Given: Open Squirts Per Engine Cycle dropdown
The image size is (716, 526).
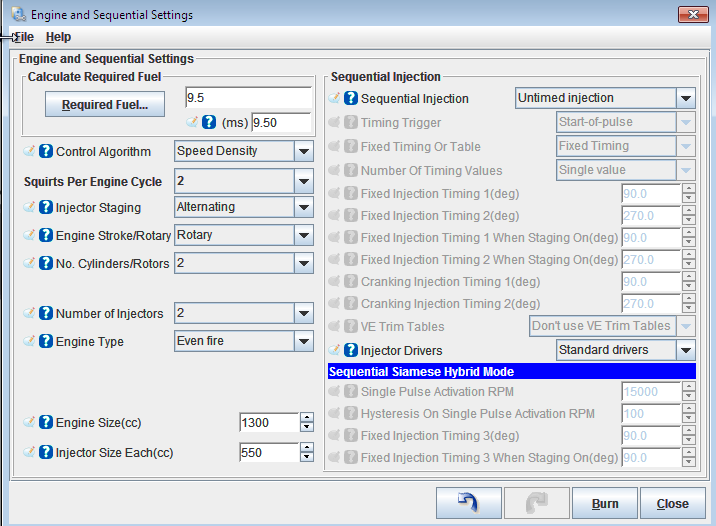Looking at the screenshot, I should tap(304, 181).
